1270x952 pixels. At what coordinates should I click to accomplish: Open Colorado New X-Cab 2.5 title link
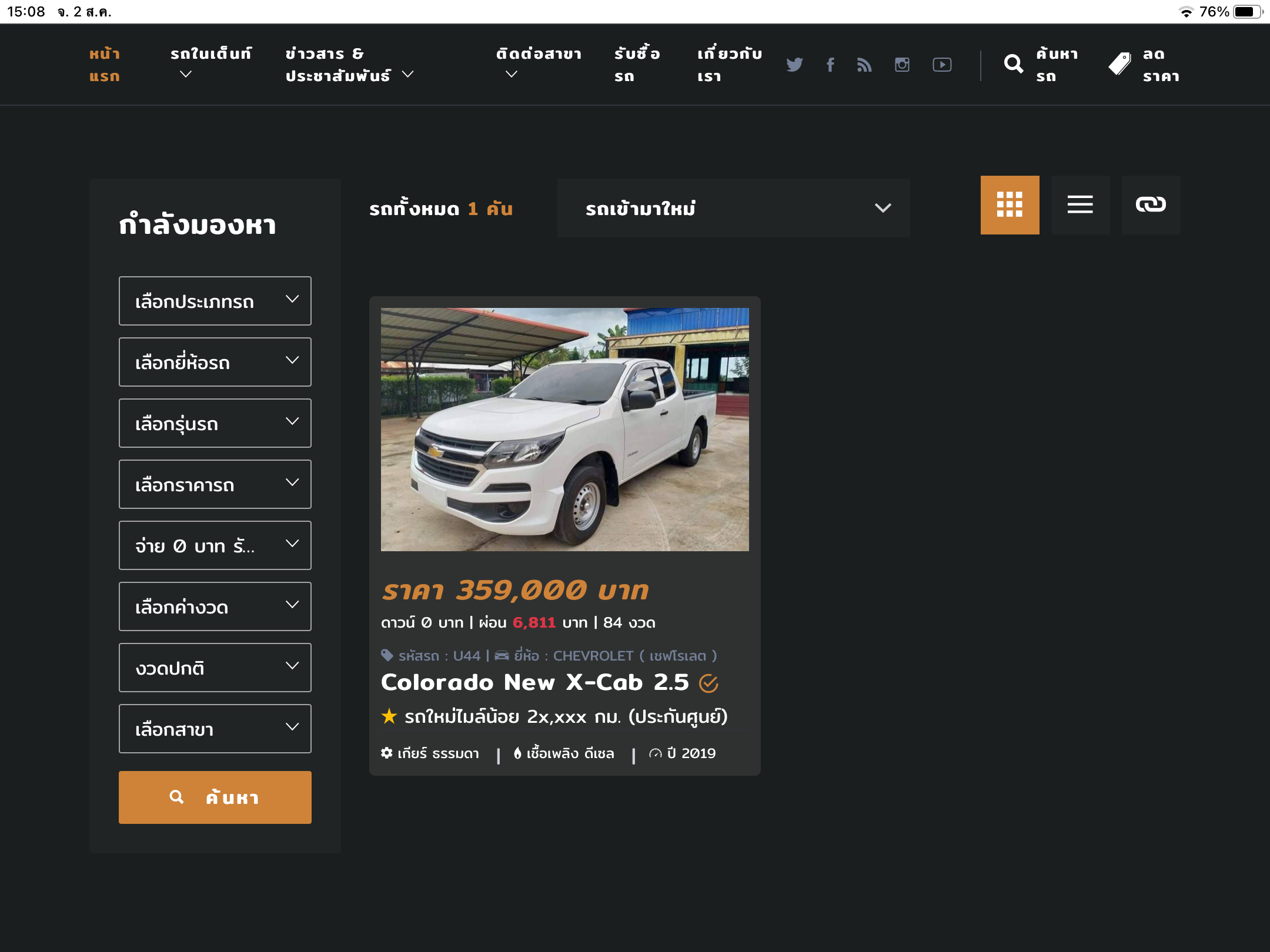(534, 682)
